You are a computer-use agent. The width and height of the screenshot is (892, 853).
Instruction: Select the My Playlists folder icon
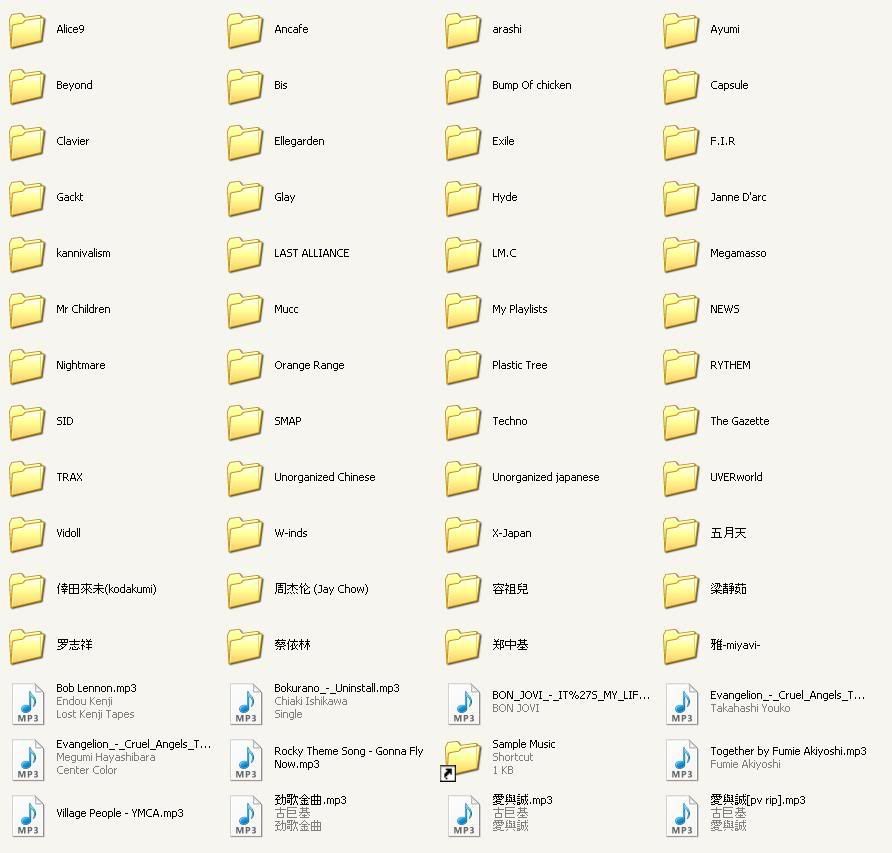coord(462,311)
